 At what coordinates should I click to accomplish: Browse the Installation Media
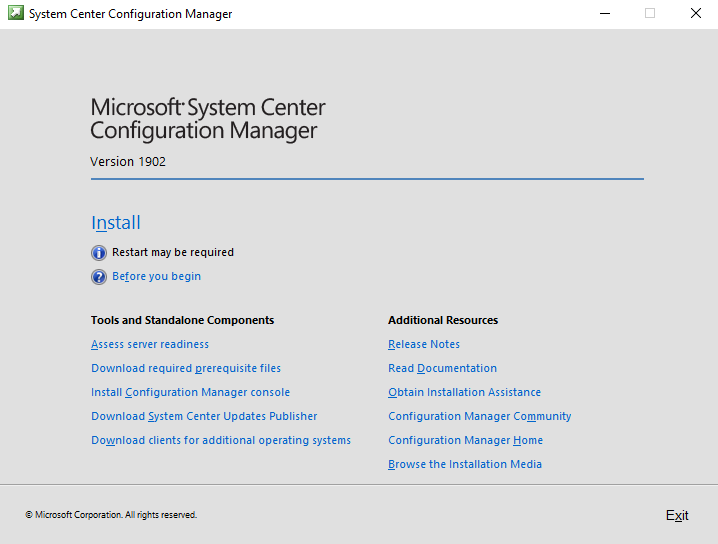coord(465,464)
